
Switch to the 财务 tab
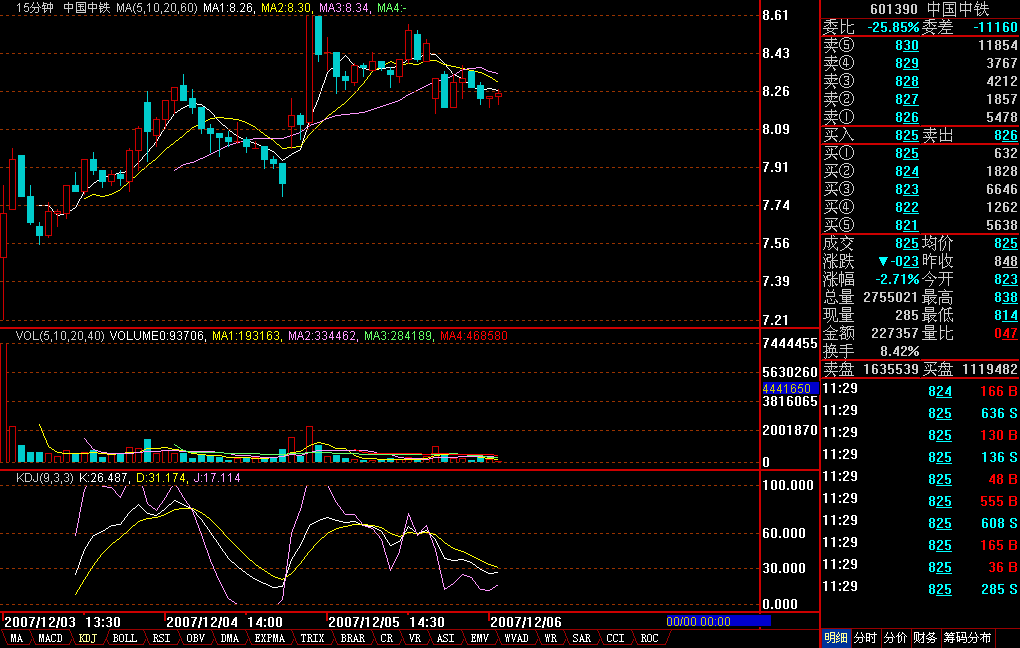[x=925, y=638]
